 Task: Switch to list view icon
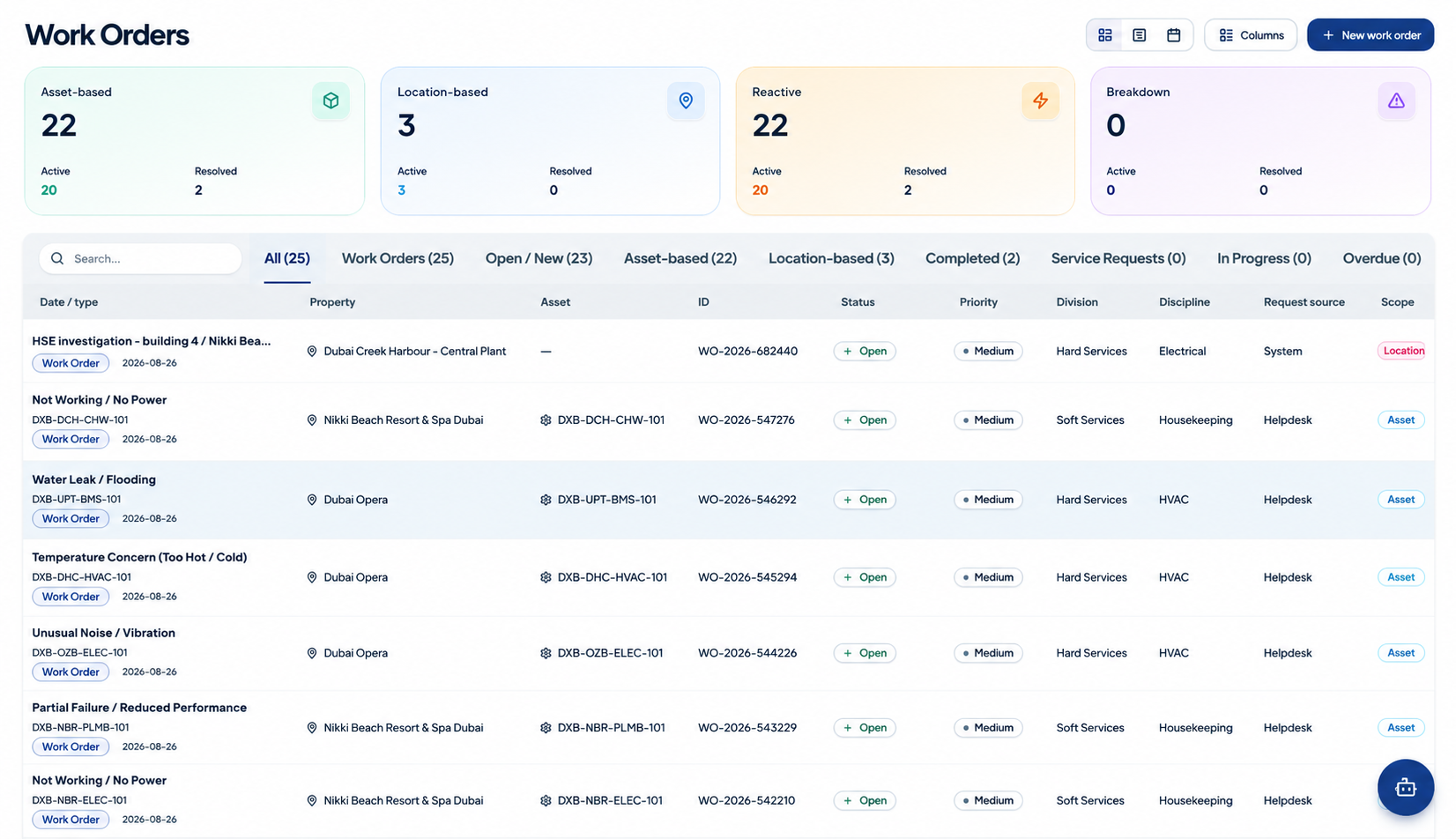tap(1139, 35)
